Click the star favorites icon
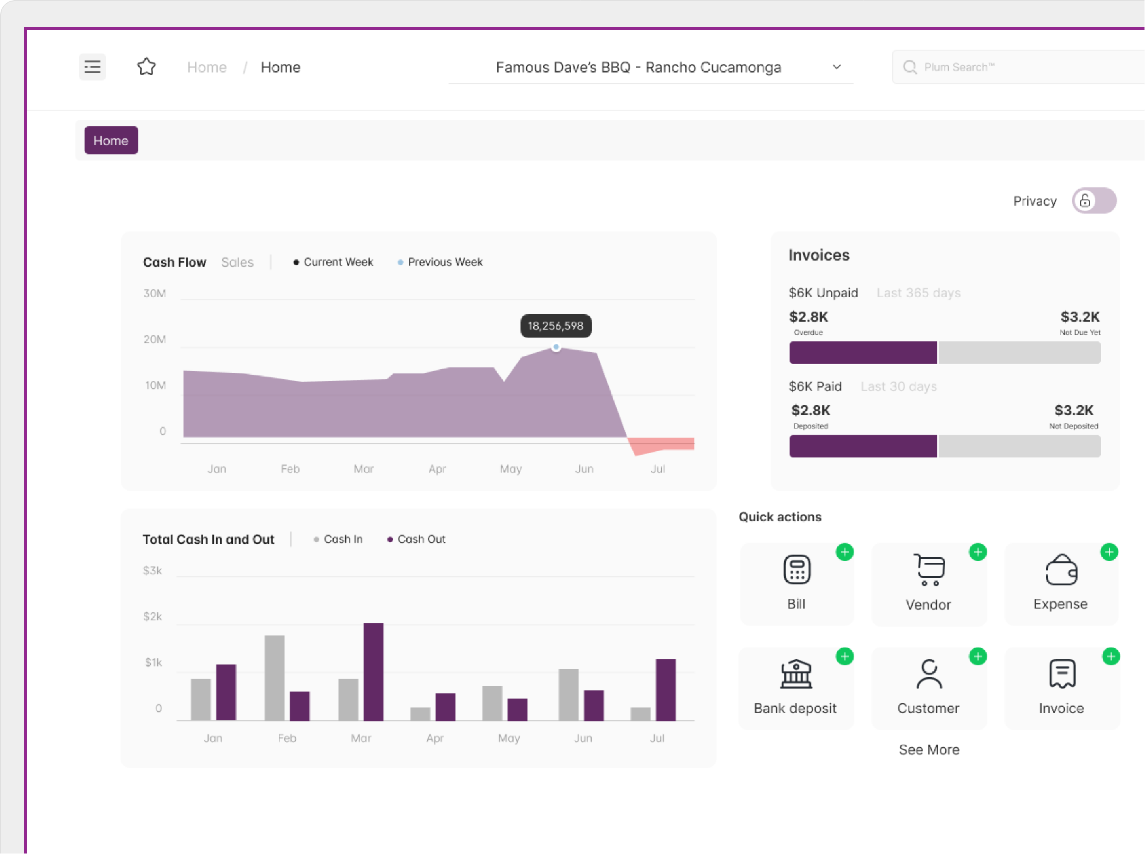The image size is (1145, 854). [x=146, y=66]
